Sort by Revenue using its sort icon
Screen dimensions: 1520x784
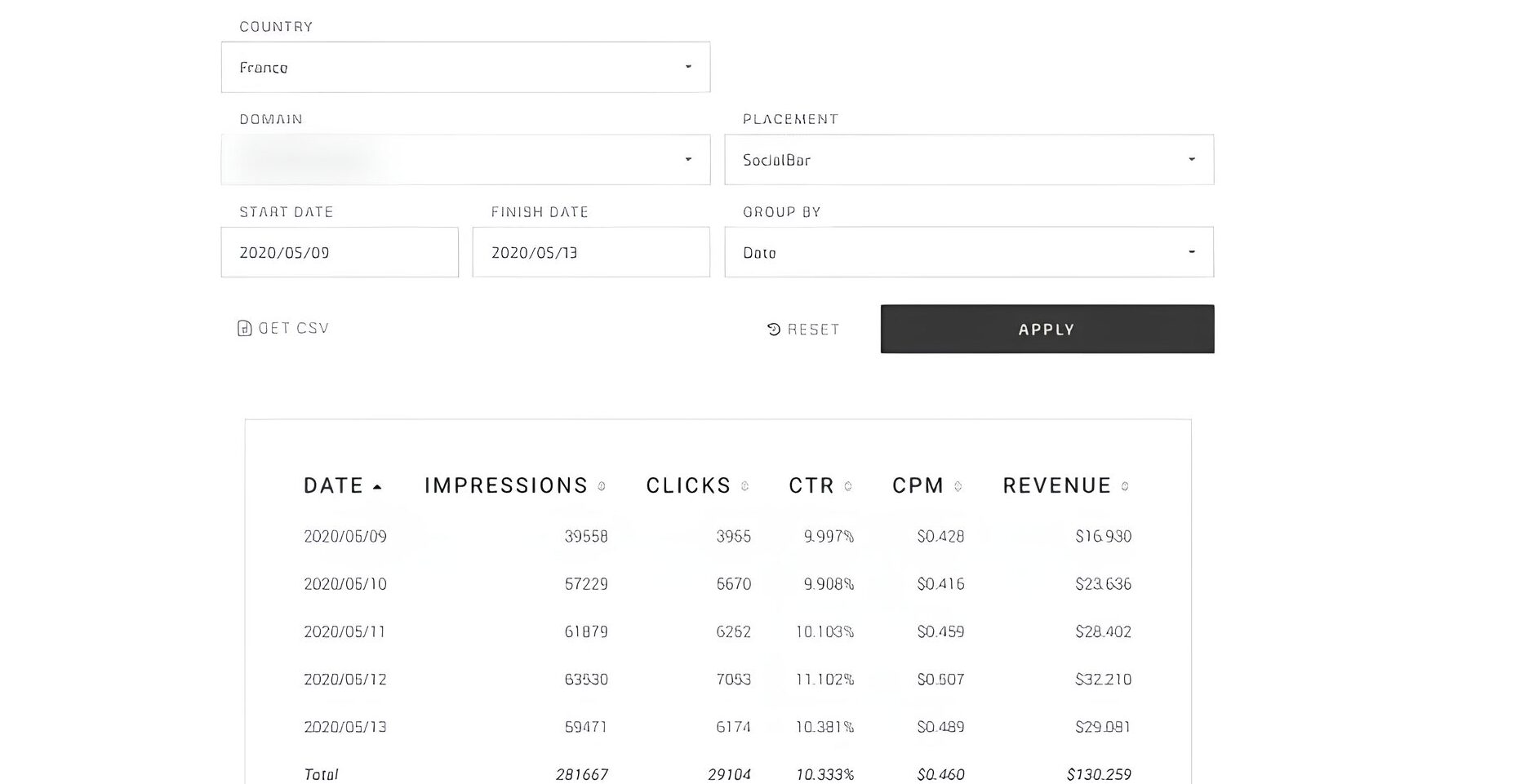click(x=1125, y=486)
